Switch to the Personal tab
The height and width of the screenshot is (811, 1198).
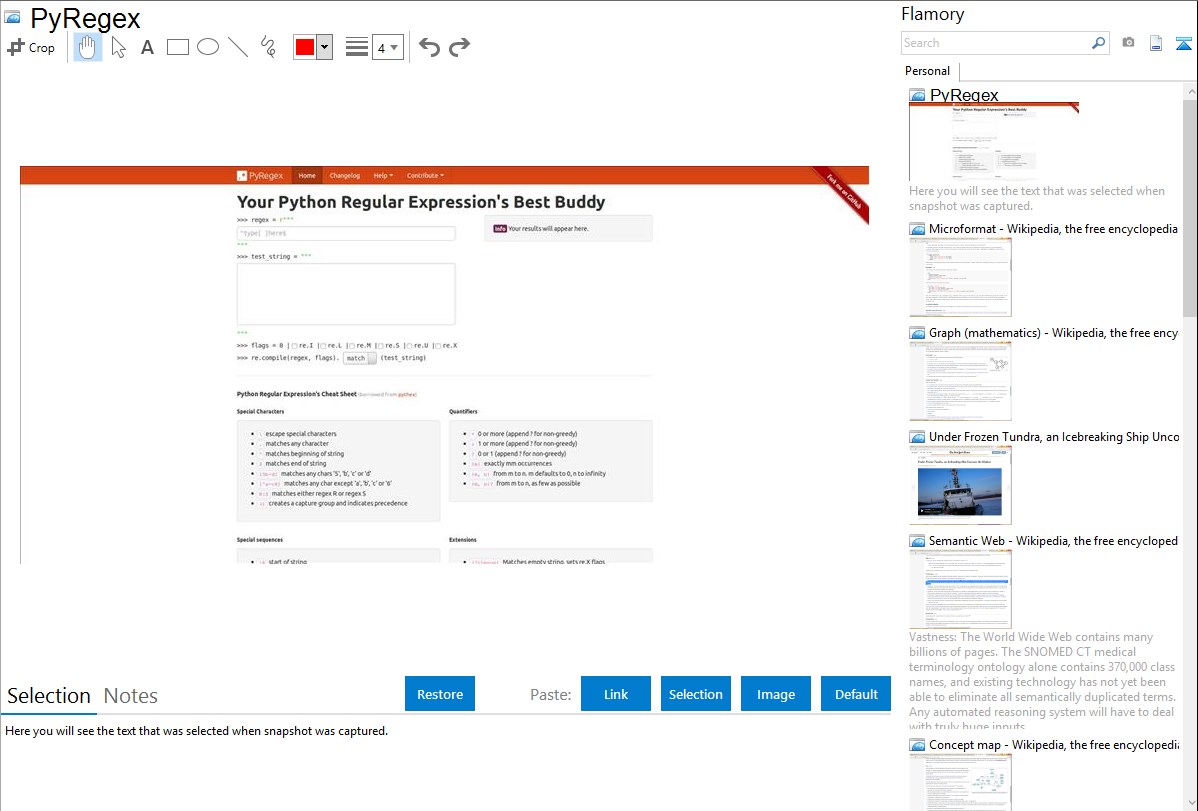(928, 71)
